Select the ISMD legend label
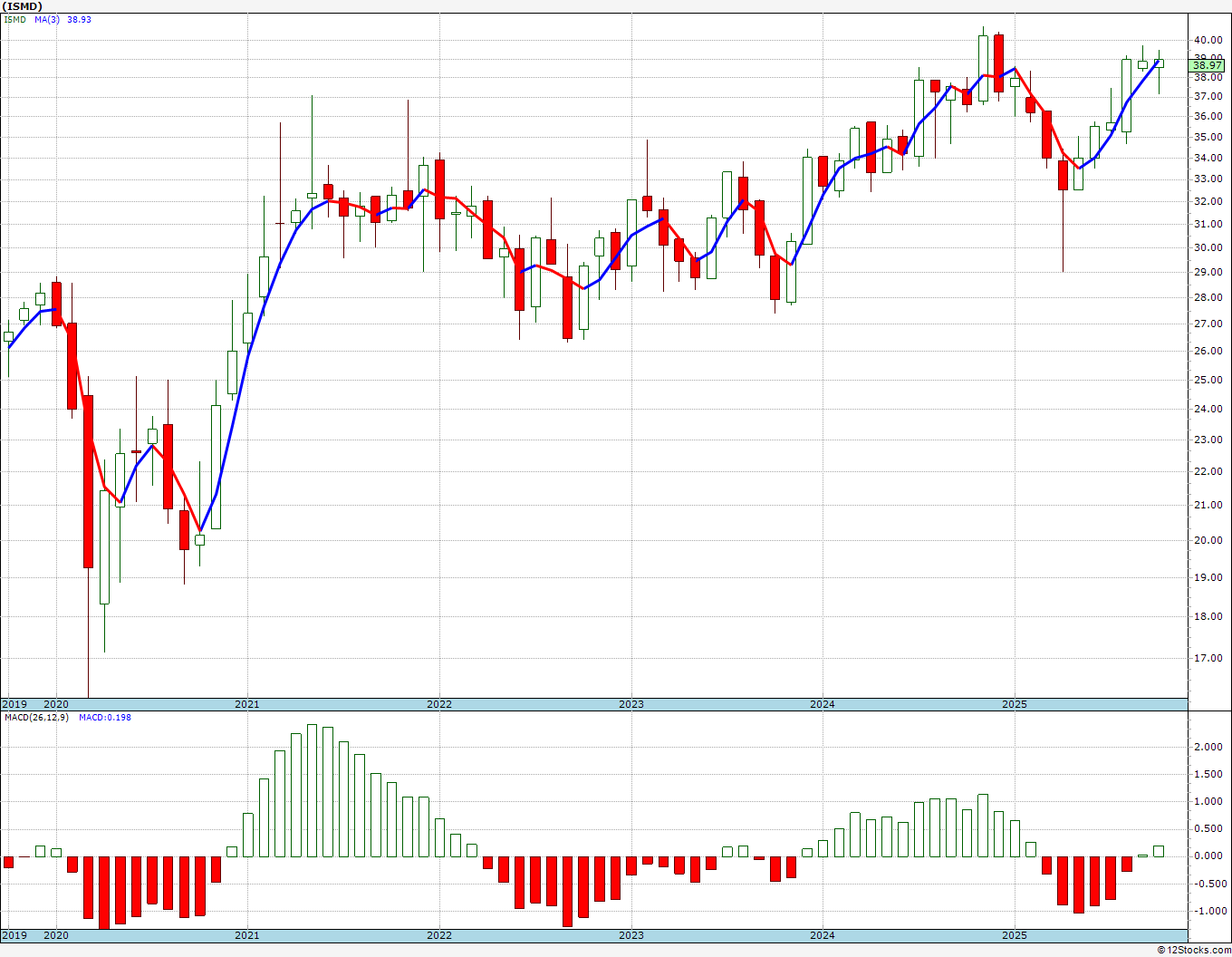The height and width of the screenshot is (957, 1232). (x=15, y=19)
